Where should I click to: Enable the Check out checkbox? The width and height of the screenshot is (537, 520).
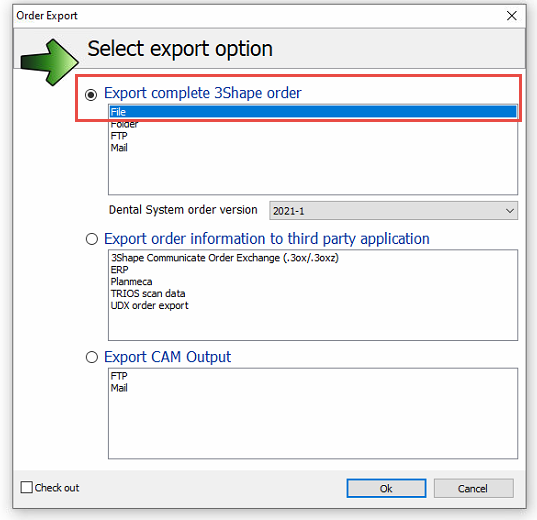pos(27,487)
